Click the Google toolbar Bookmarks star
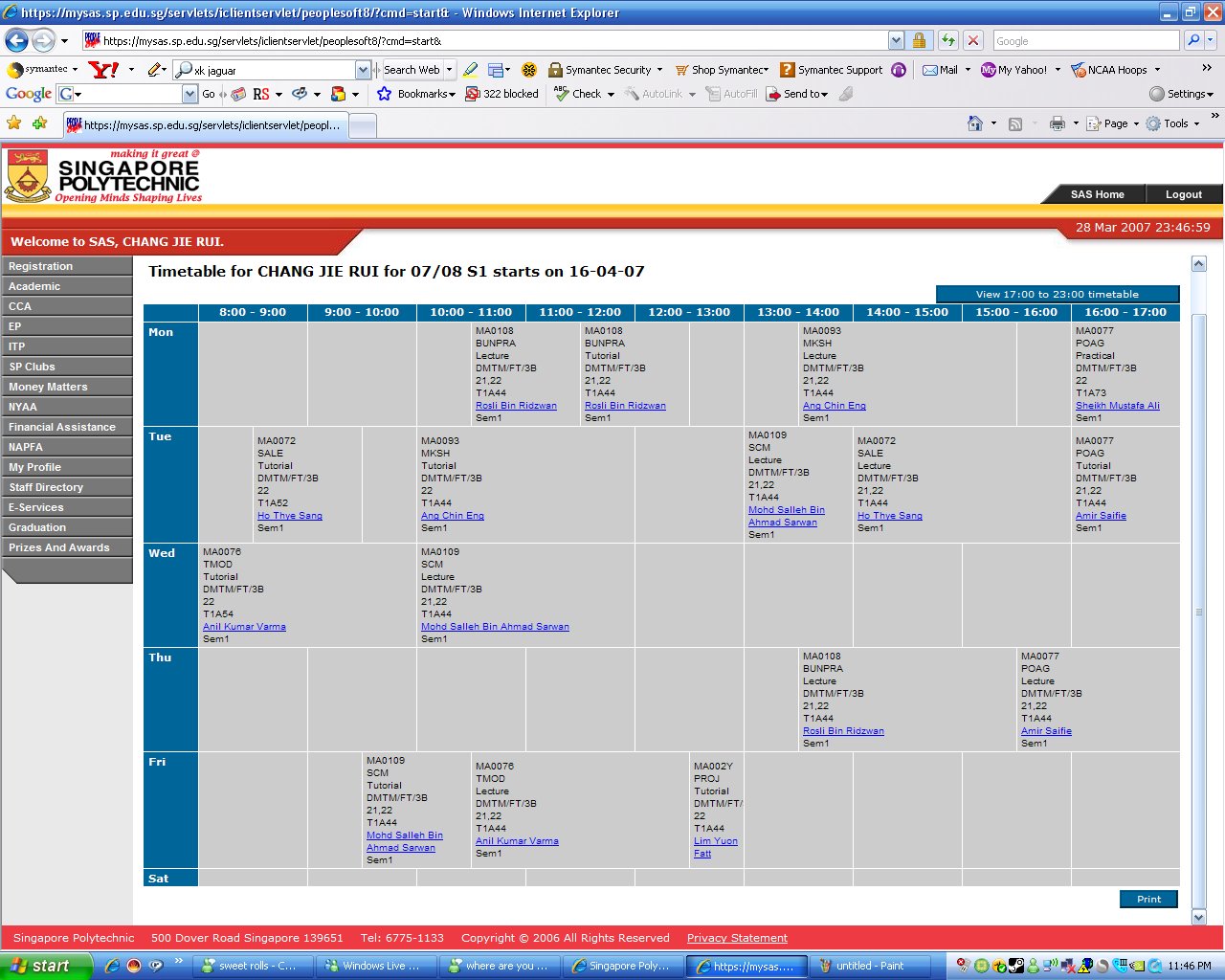The width and height of the screenshot is (1225, 980). click(384, 94)
